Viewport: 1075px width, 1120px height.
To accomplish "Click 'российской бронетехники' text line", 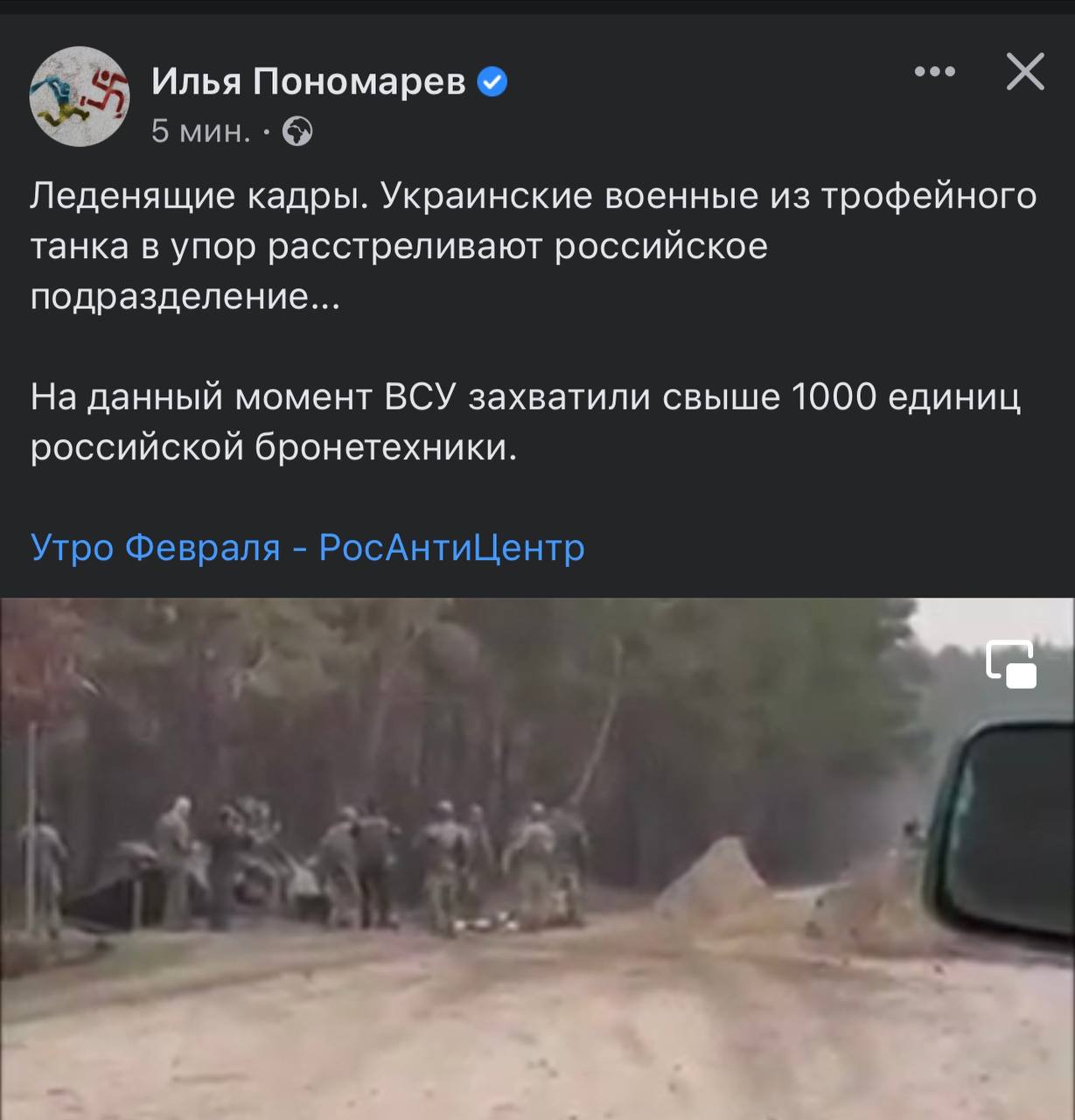I will point(274,448).
